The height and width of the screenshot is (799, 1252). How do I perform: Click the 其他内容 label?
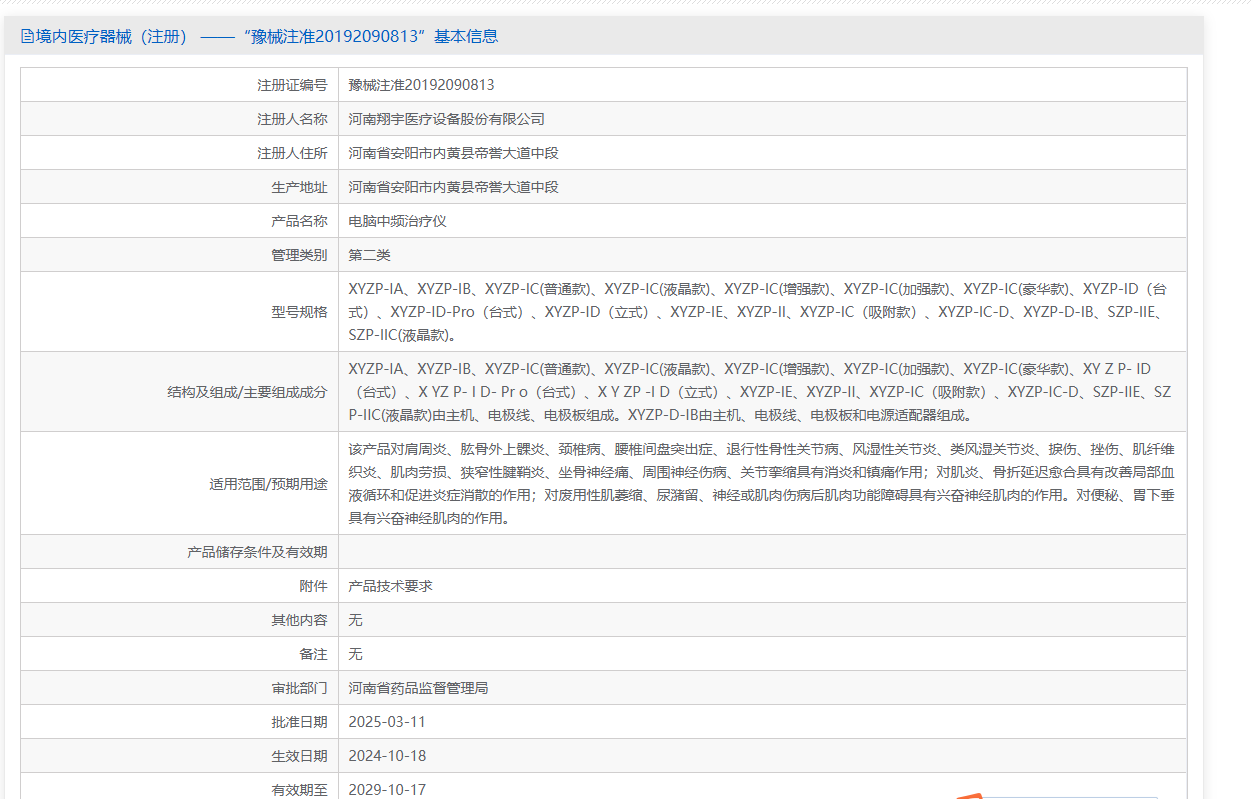299,620
